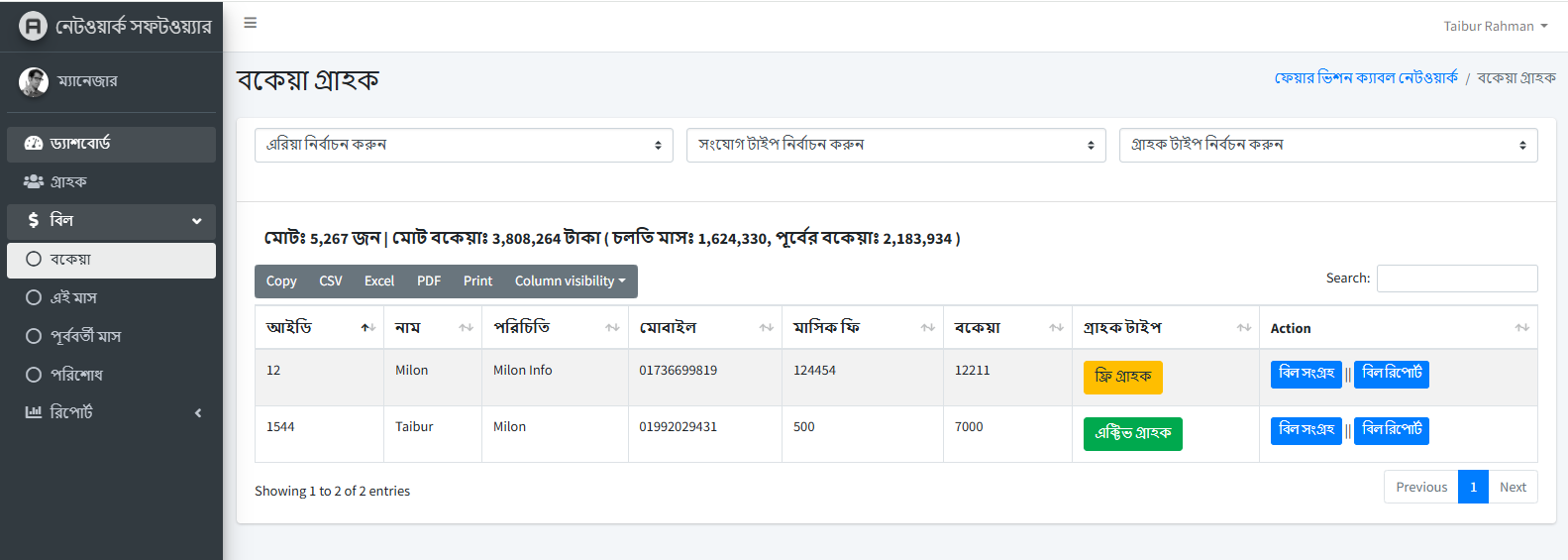Open the গ্রাহক টাইপ নির্বাচন dropdown
Image resolution: width=1568 pixels, height=560 pixels.
point(1327,145)
